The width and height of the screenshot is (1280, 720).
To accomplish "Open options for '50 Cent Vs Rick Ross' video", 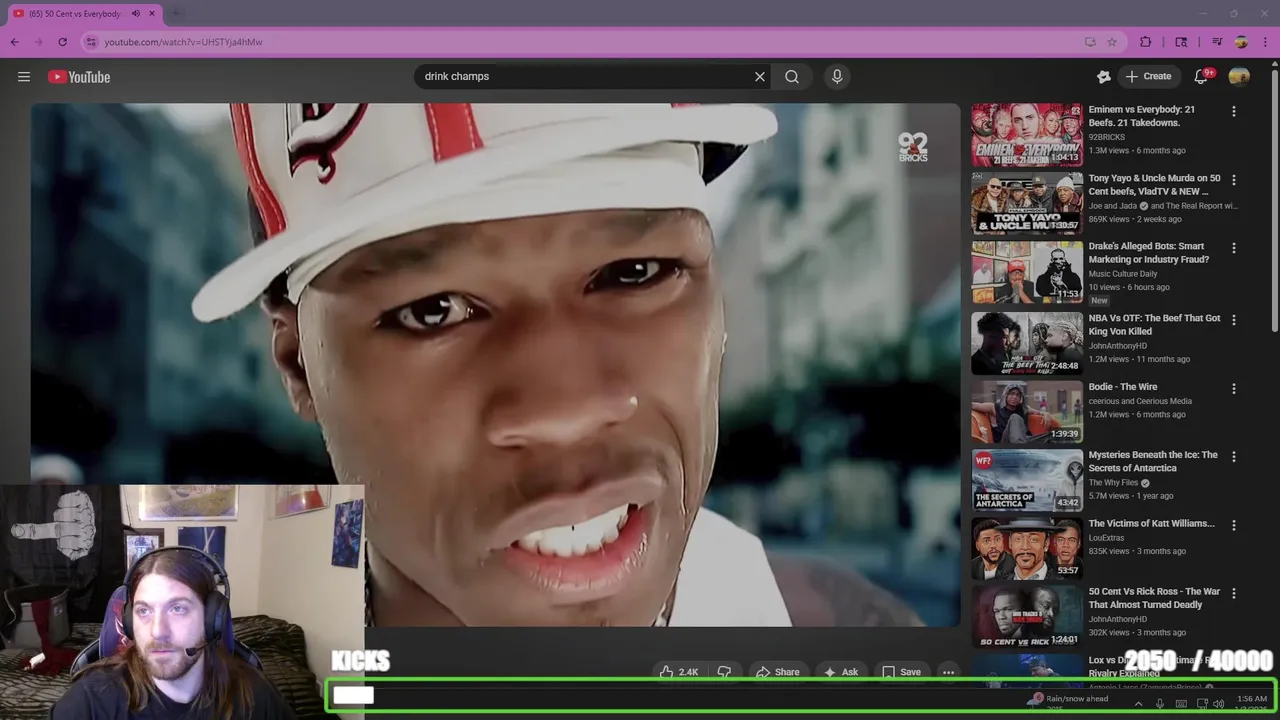I will 1233,593.
